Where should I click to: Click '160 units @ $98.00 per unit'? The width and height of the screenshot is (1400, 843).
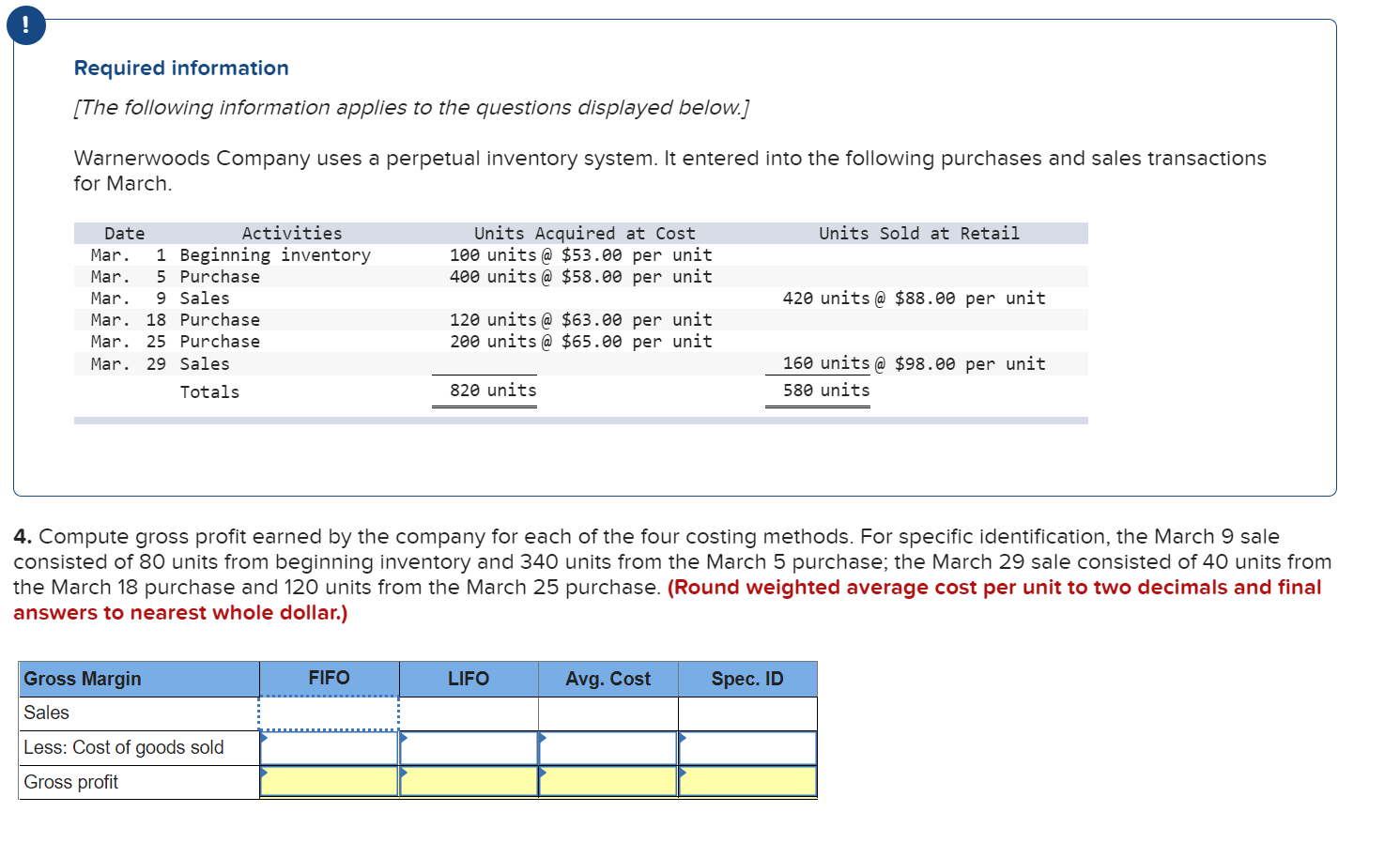click(915, 363)
